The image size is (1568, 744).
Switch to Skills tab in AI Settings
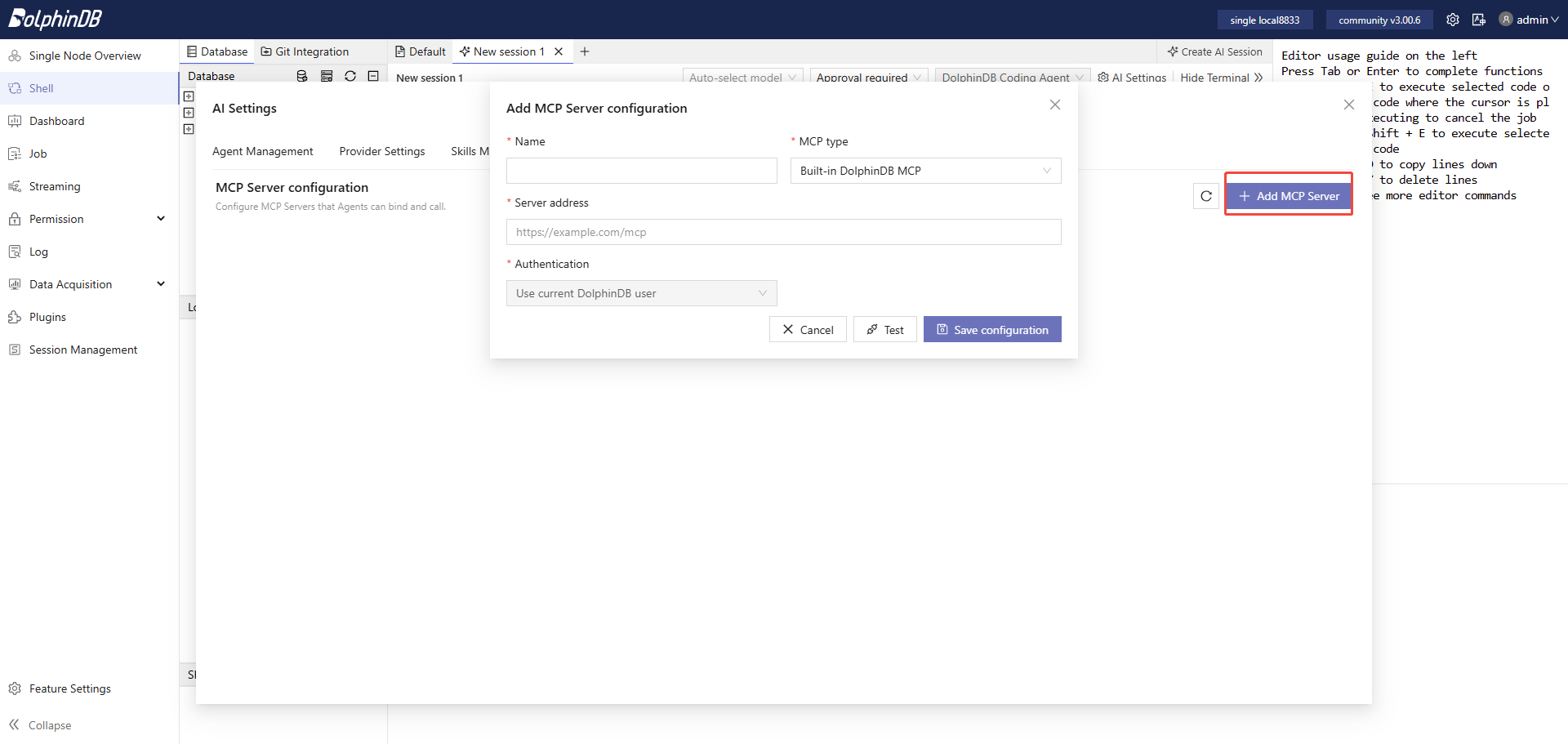point(470,151)
